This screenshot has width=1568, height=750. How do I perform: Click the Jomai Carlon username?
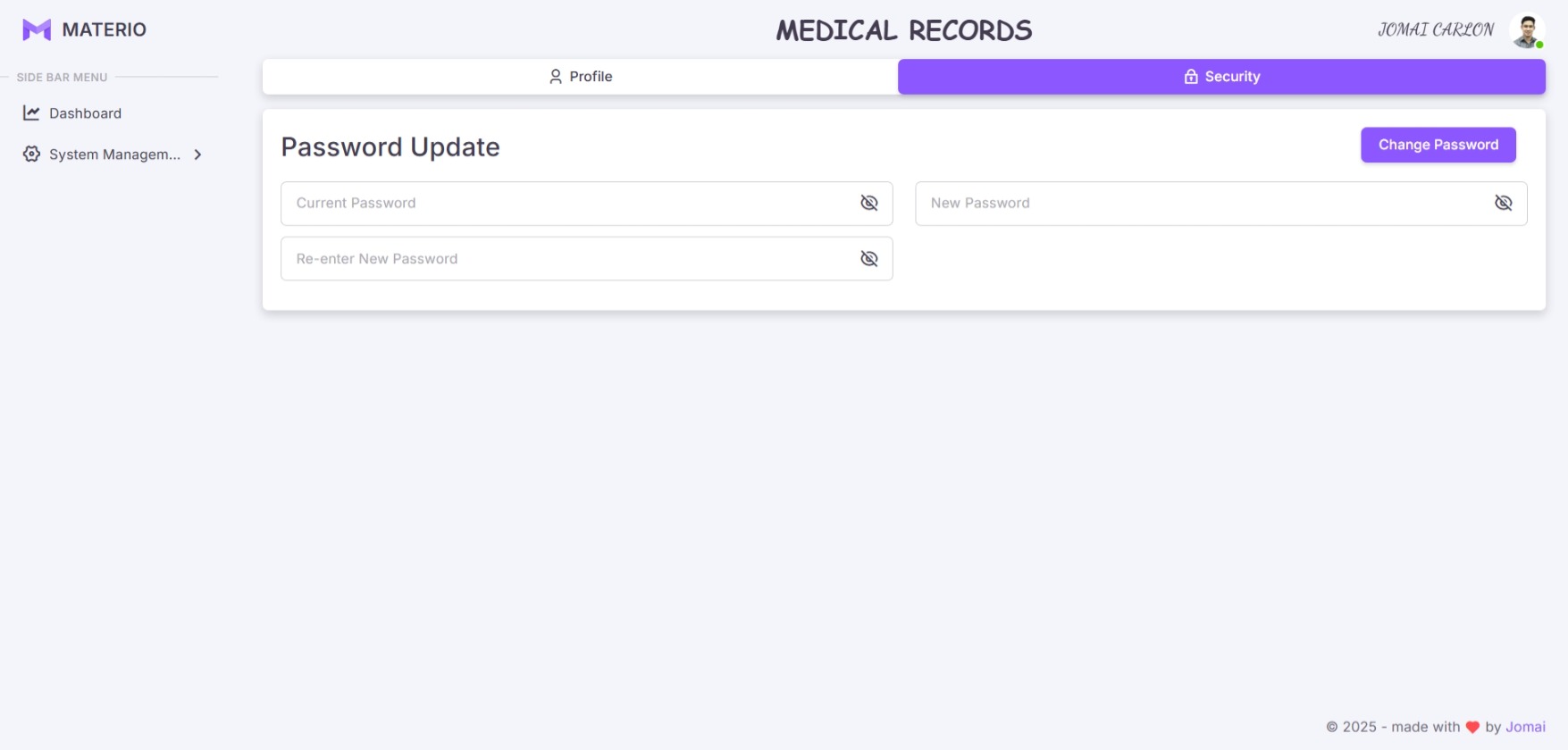pos(1436,30)
